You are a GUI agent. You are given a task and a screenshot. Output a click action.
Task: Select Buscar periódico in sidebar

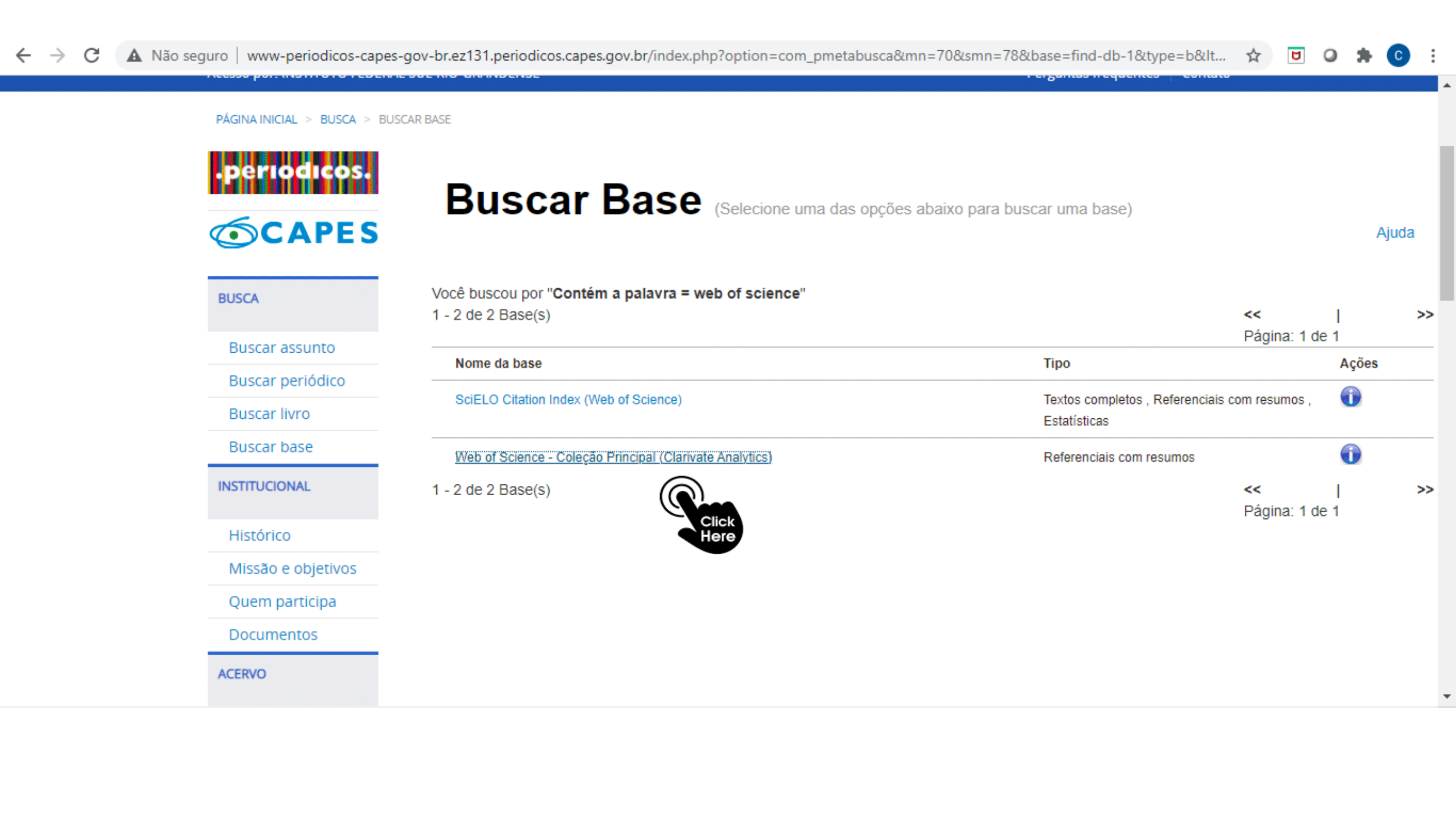coord(287,381)
